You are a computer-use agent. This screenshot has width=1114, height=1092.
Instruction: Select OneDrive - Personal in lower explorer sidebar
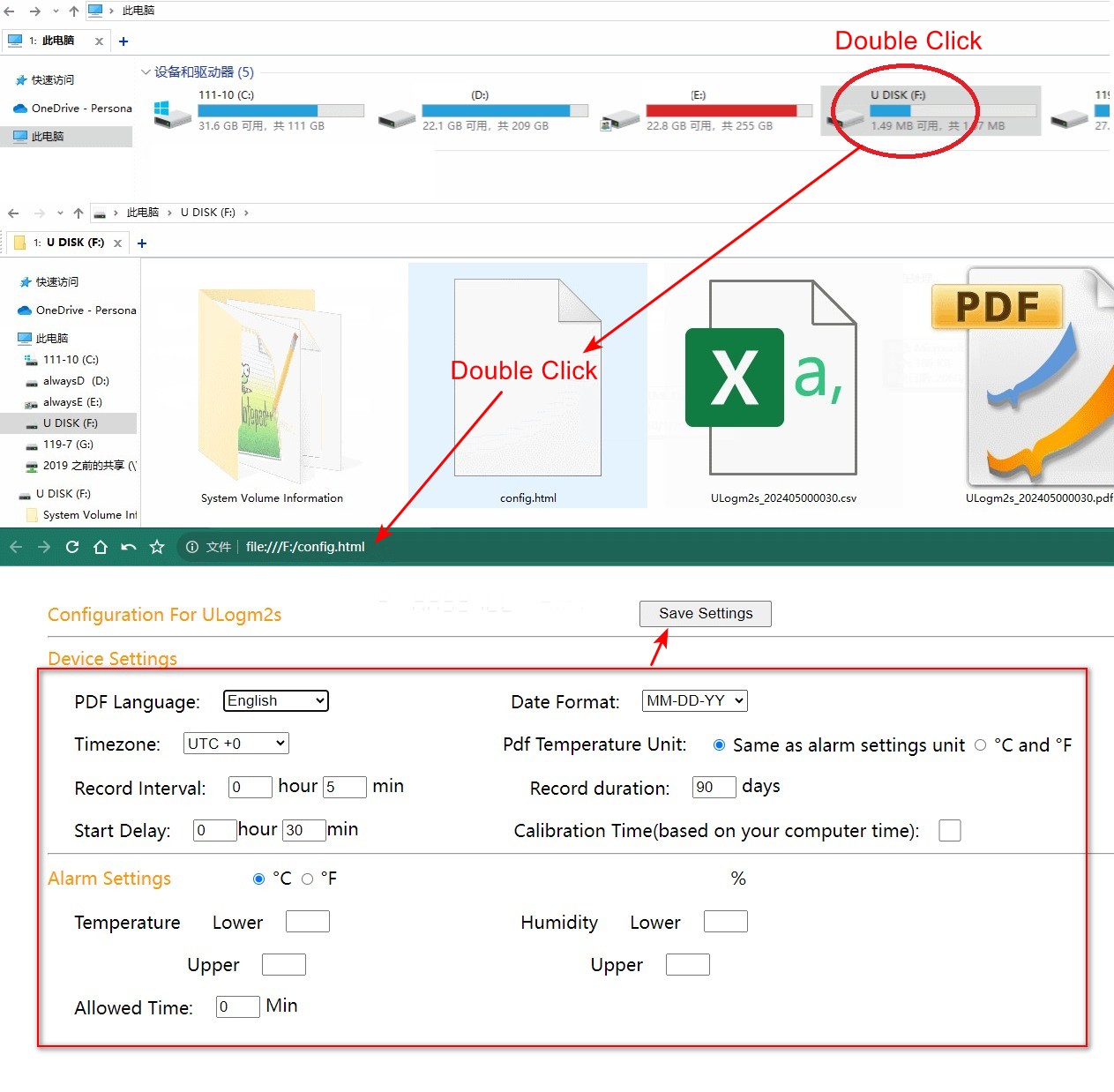click(78, 310)
